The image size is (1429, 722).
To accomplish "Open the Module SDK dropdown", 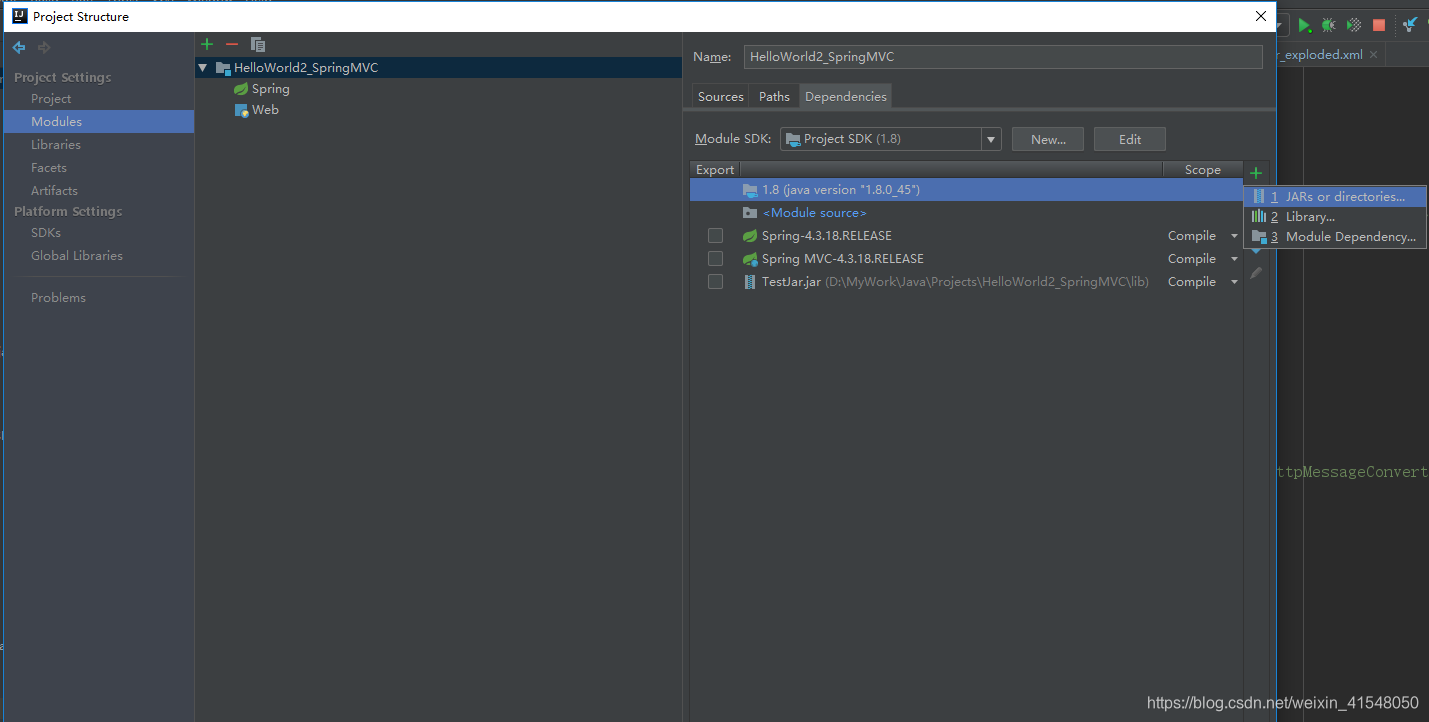I will click(x=991, y=139).
